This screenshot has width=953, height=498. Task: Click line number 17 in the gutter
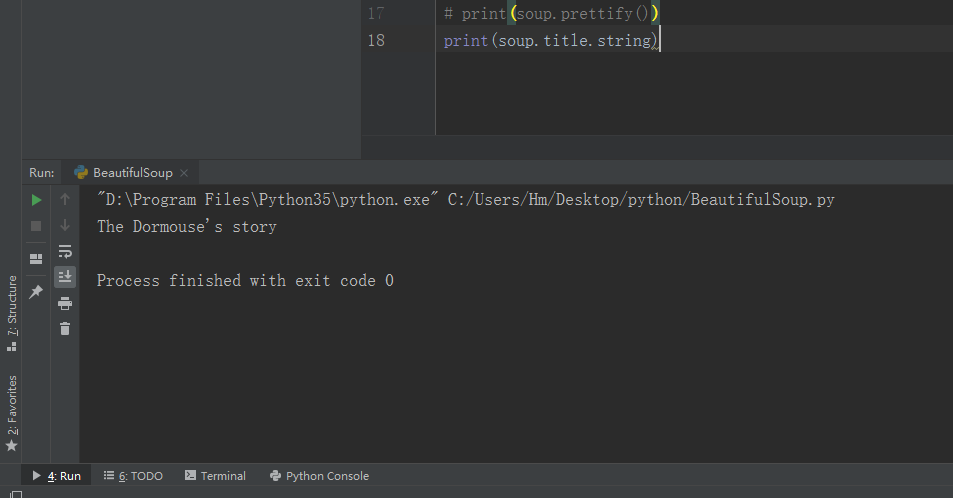click(376, 13)
